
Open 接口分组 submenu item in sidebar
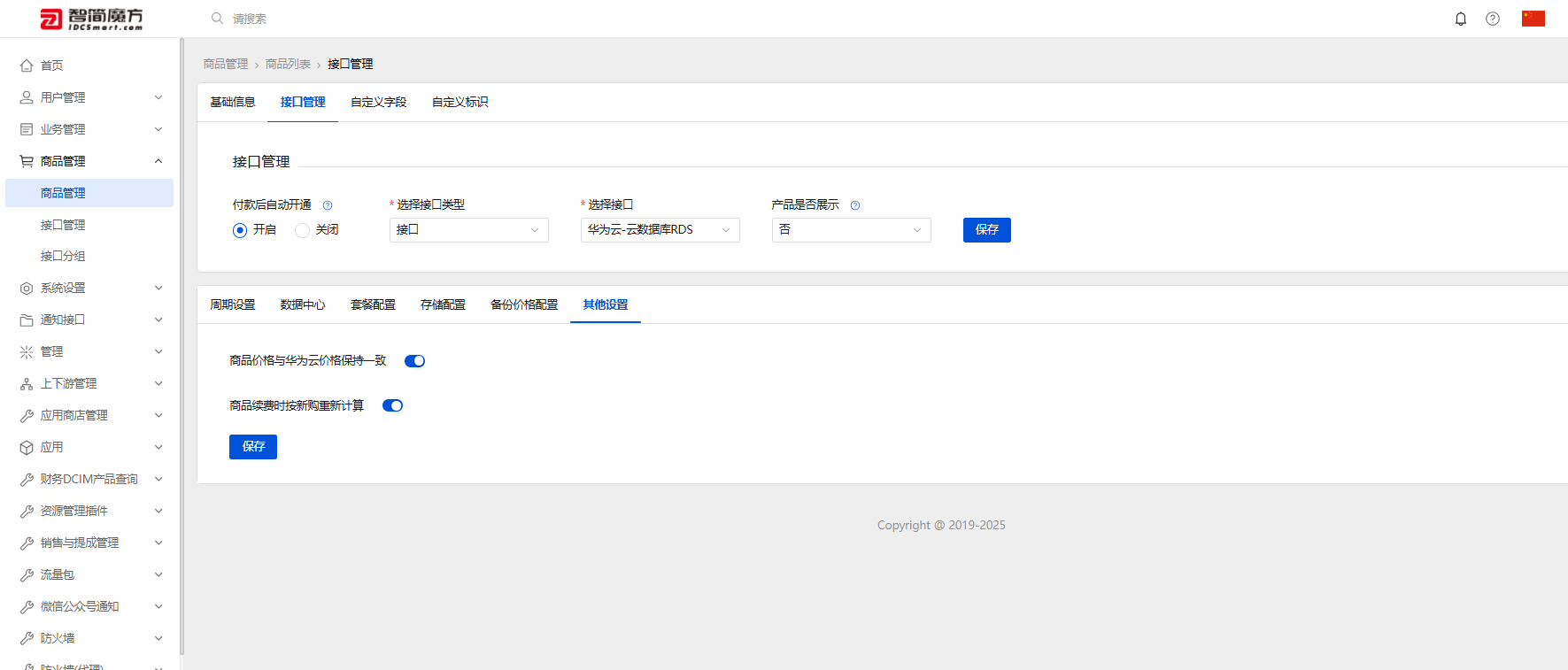click(89, 256)
